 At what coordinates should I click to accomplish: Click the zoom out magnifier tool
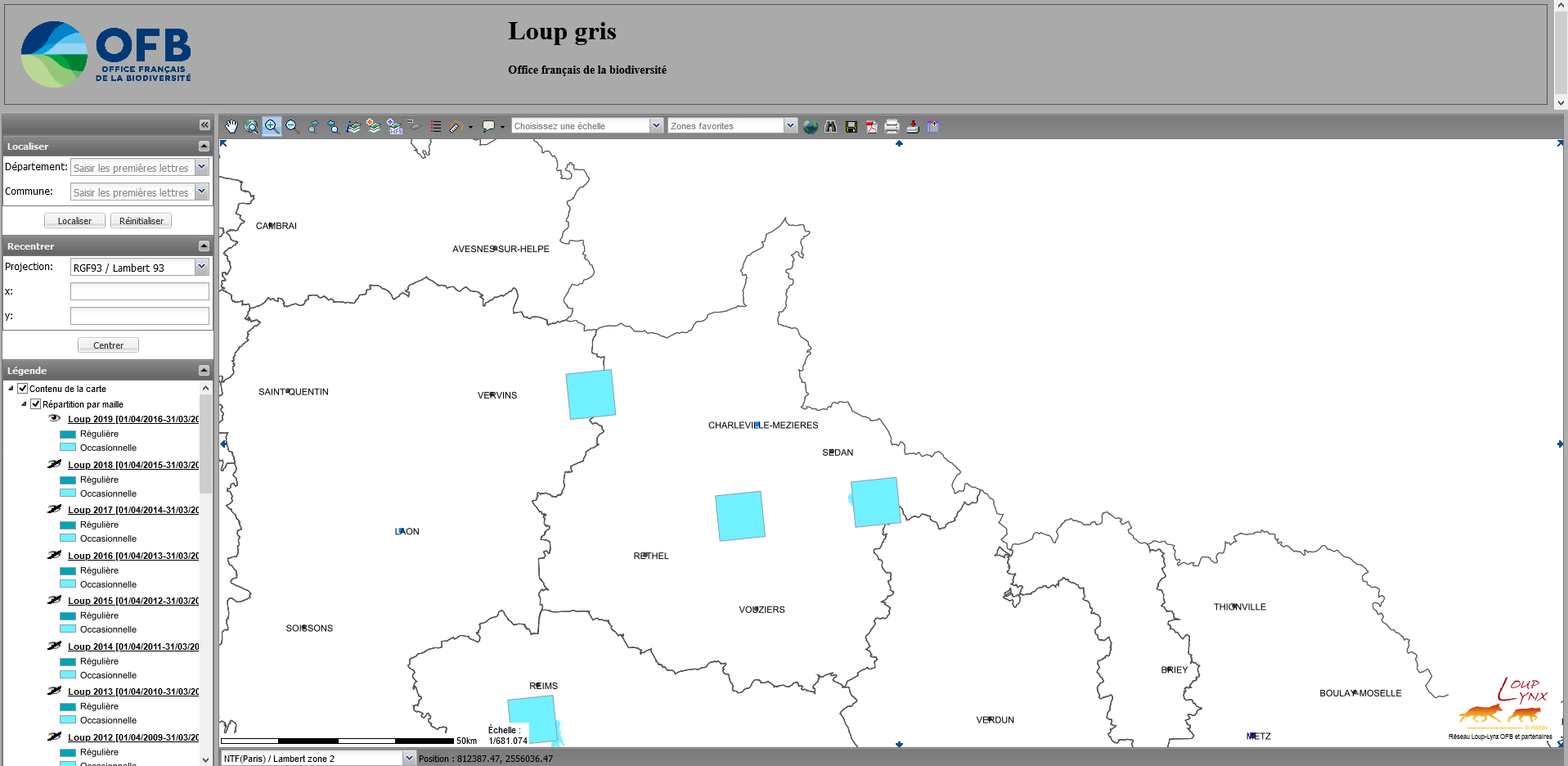pyautogui.click(x=292, y=126)
